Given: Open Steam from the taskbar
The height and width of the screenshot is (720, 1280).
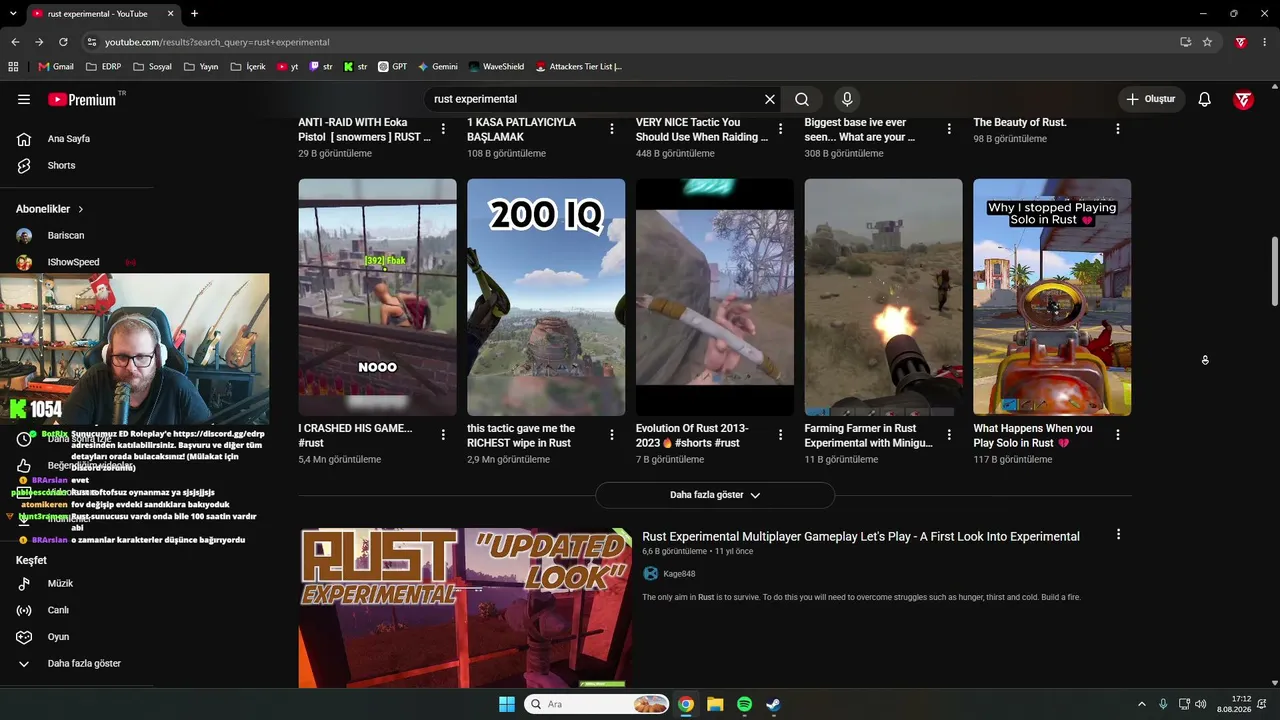Looking at the screenshot, I should coord(773,704).
